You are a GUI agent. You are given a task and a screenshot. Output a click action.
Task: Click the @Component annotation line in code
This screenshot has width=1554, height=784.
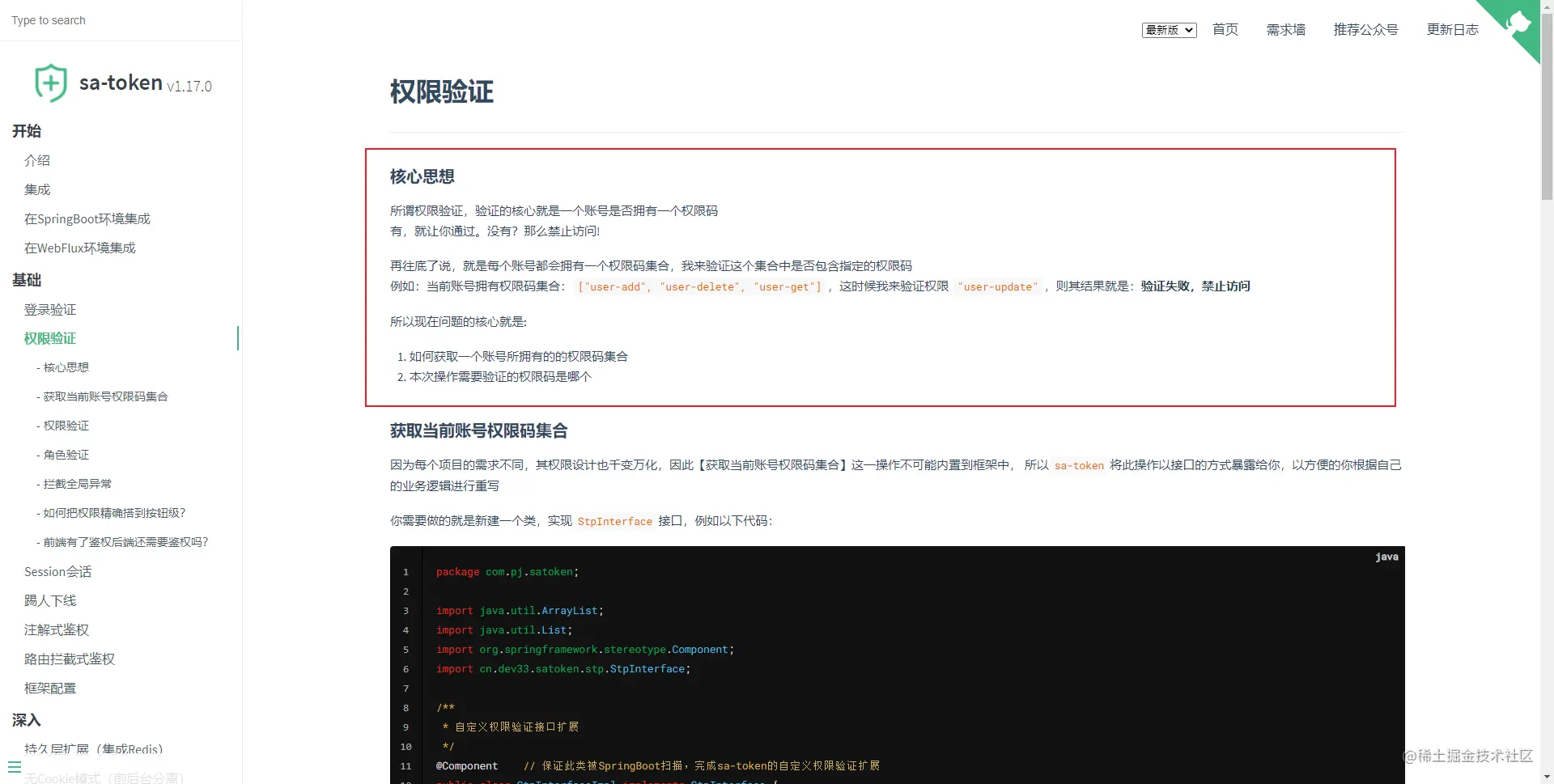tap(657, 766)
